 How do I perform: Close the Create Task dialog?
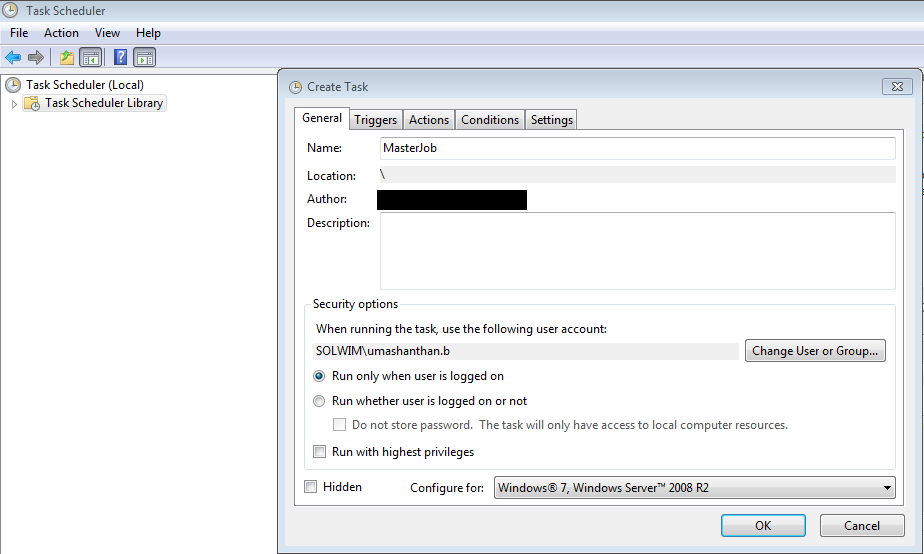coord(897,87)
